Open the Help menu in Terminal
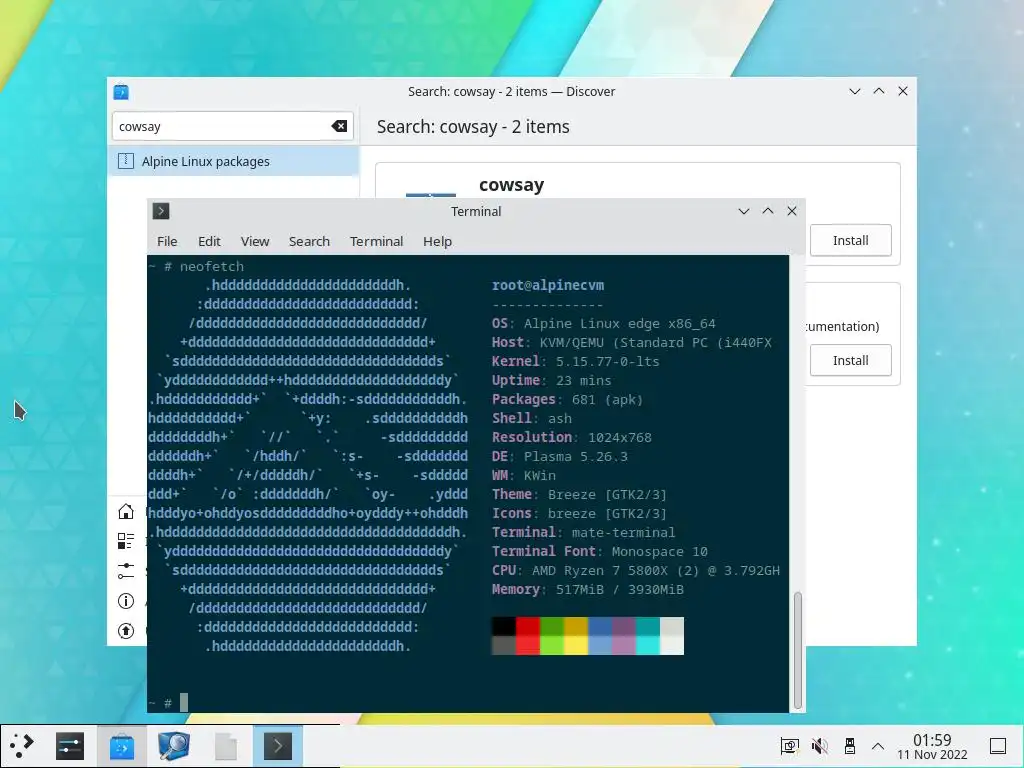 tap(437, 242)
